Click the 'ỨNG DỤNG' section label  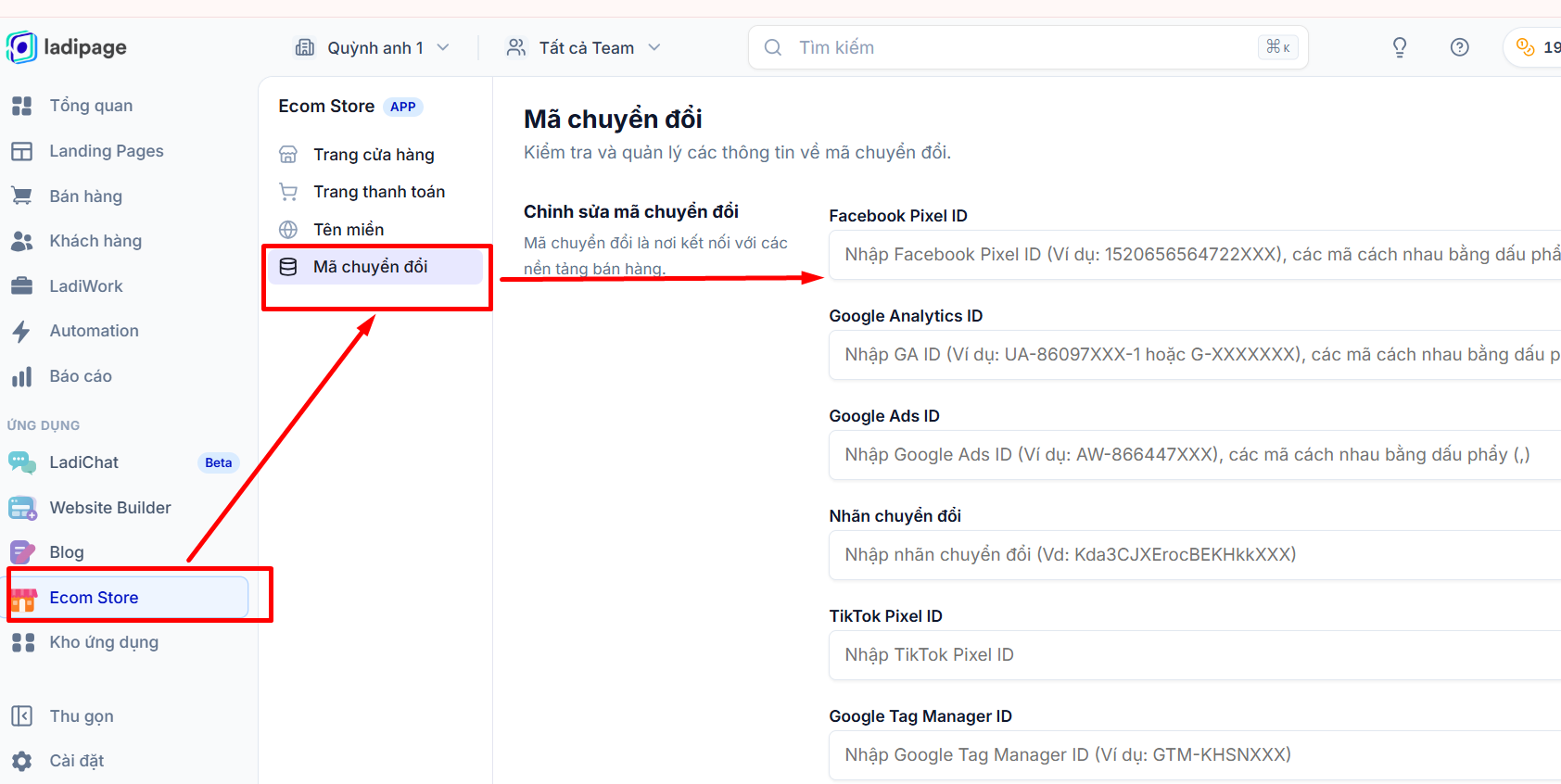(44, 425)
